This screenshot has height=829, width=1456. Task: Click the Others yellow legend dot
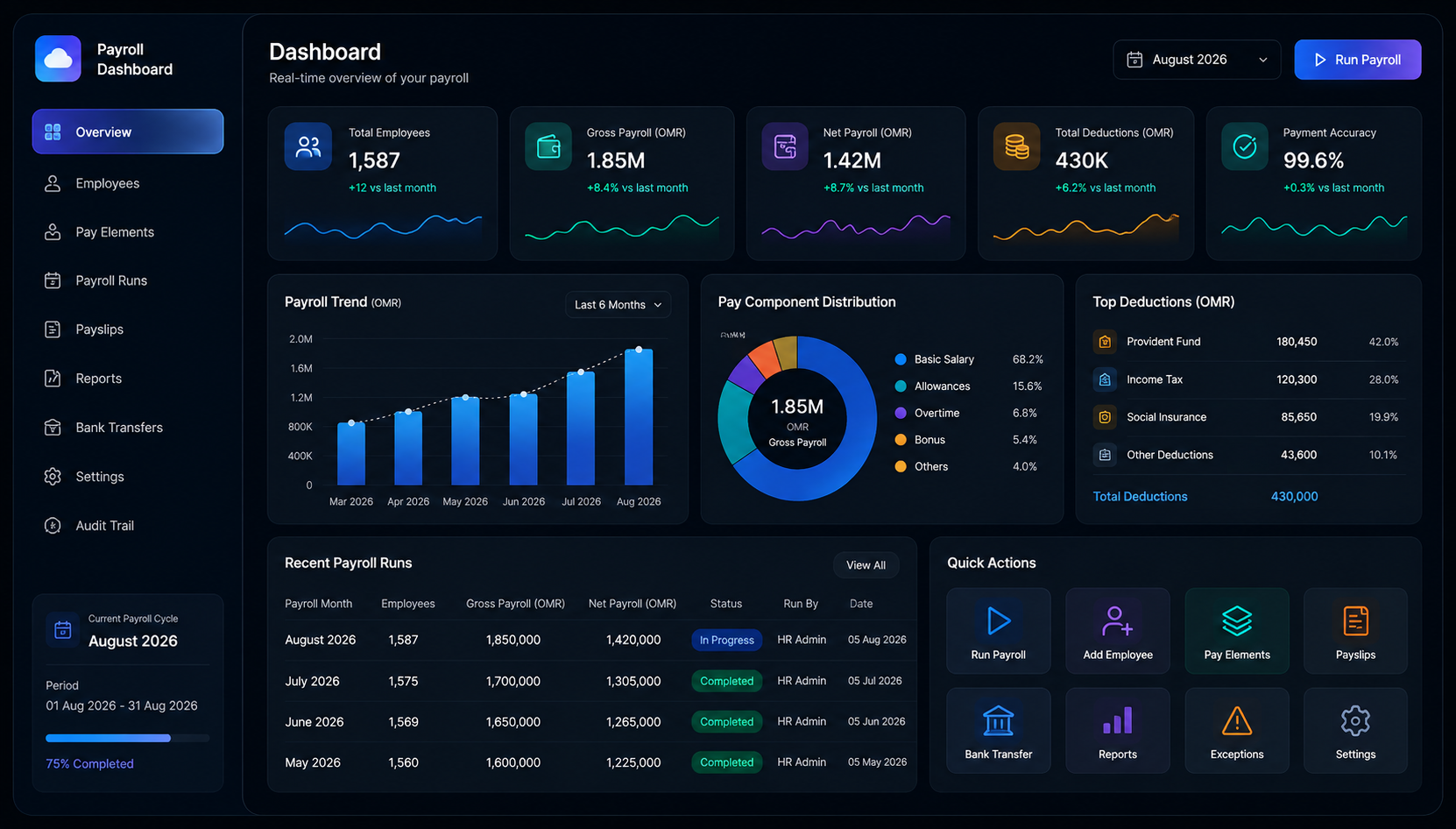click(x=901, y=466)
